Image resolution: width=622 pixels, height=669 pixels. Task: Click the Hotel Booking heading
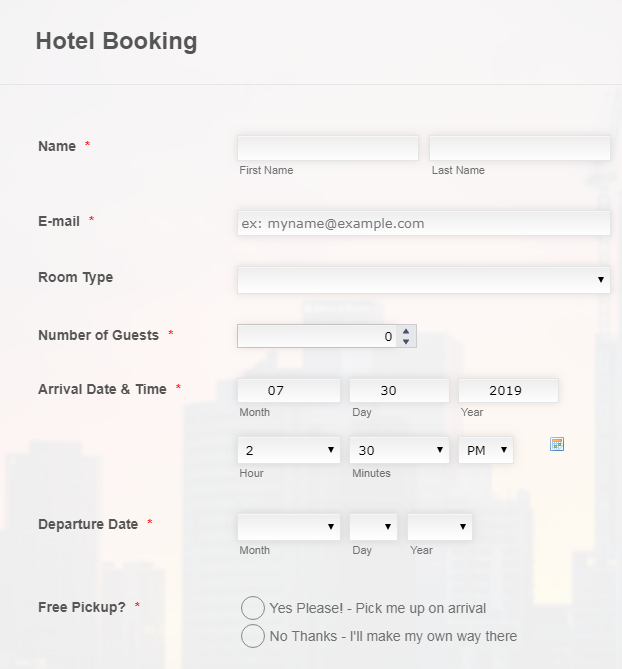116,41
